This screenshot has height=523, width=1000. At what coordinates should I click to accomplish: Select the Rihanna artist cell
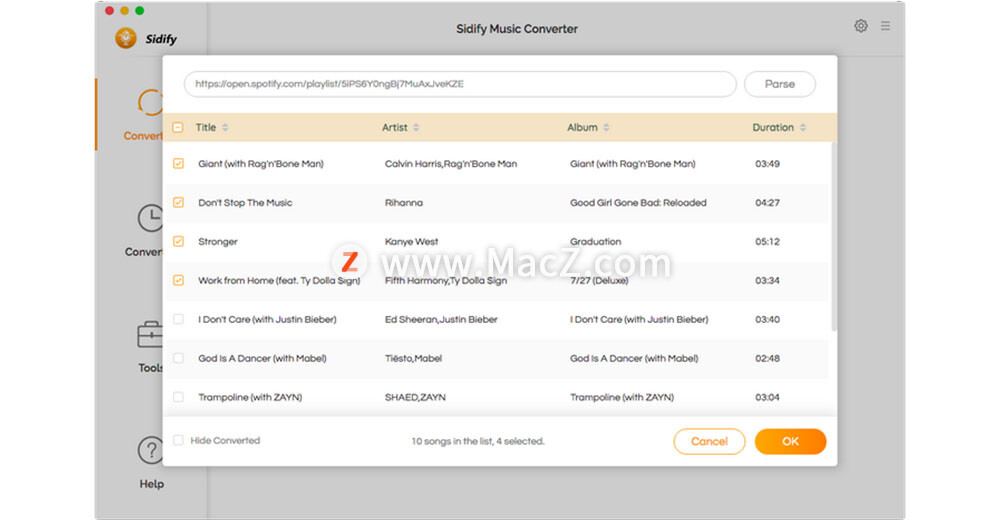[404, 203]
